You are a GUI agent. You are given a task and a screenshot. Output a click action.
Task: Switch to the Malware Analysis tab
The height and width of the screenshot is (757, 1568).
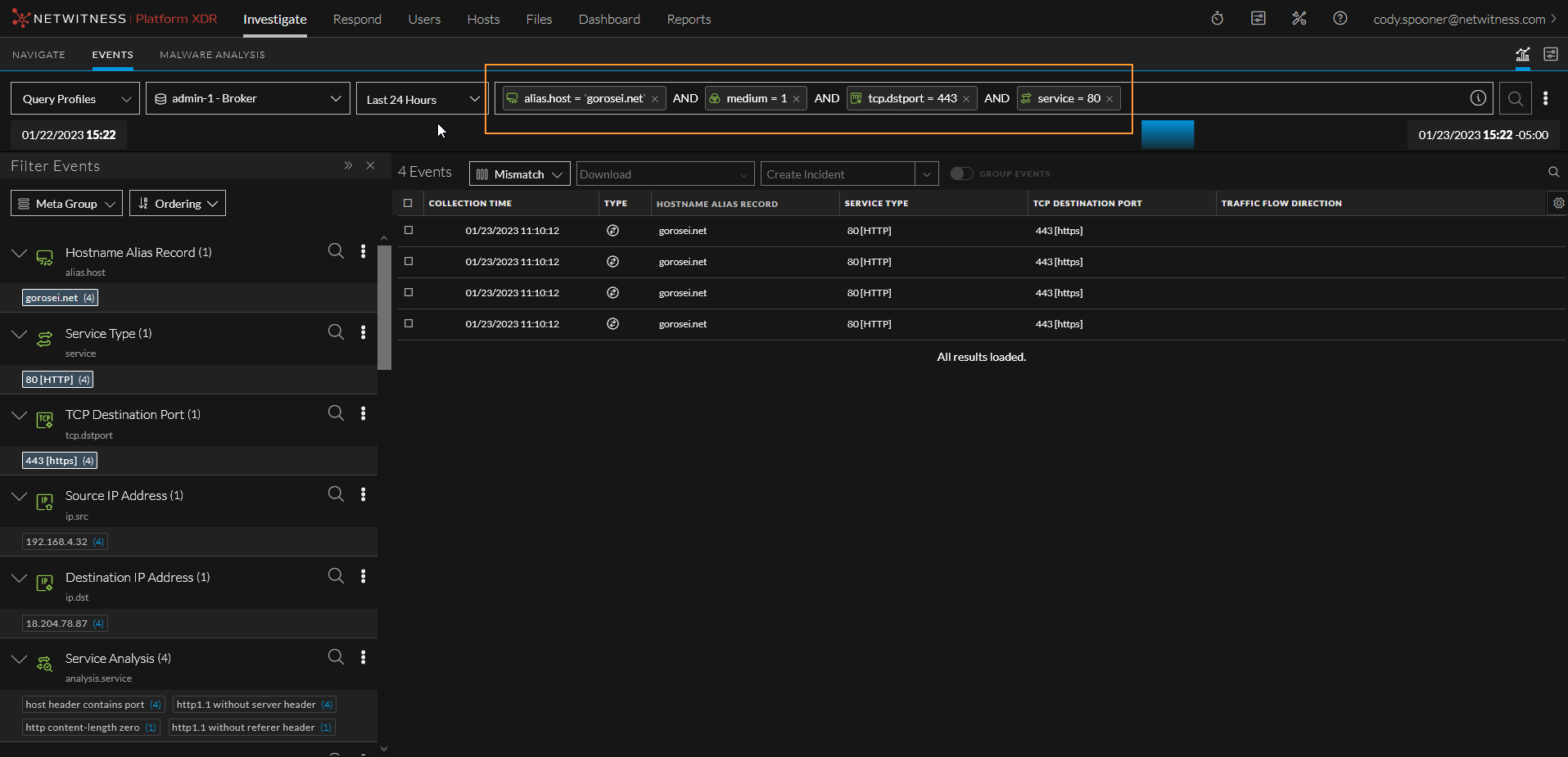[212, 55]
